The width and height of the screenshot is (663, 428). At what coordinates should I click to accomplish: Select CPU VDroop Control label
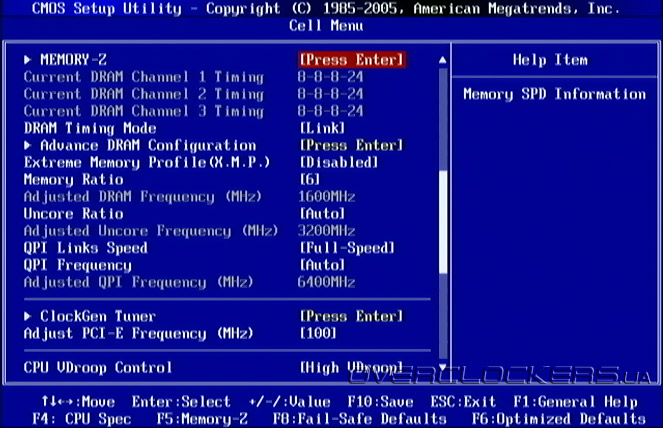98,368
